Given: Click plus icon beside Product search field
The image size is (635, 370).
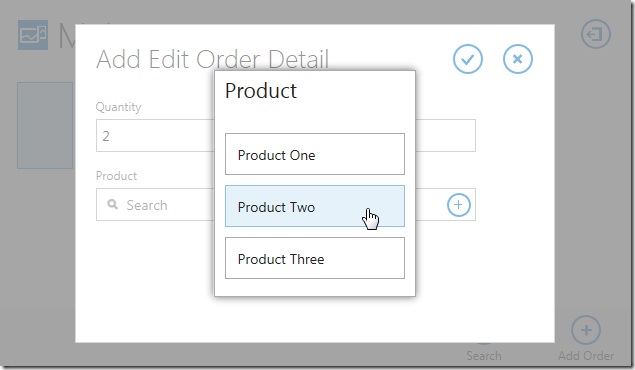Looking at the screenshot, I should coord(458,204).
